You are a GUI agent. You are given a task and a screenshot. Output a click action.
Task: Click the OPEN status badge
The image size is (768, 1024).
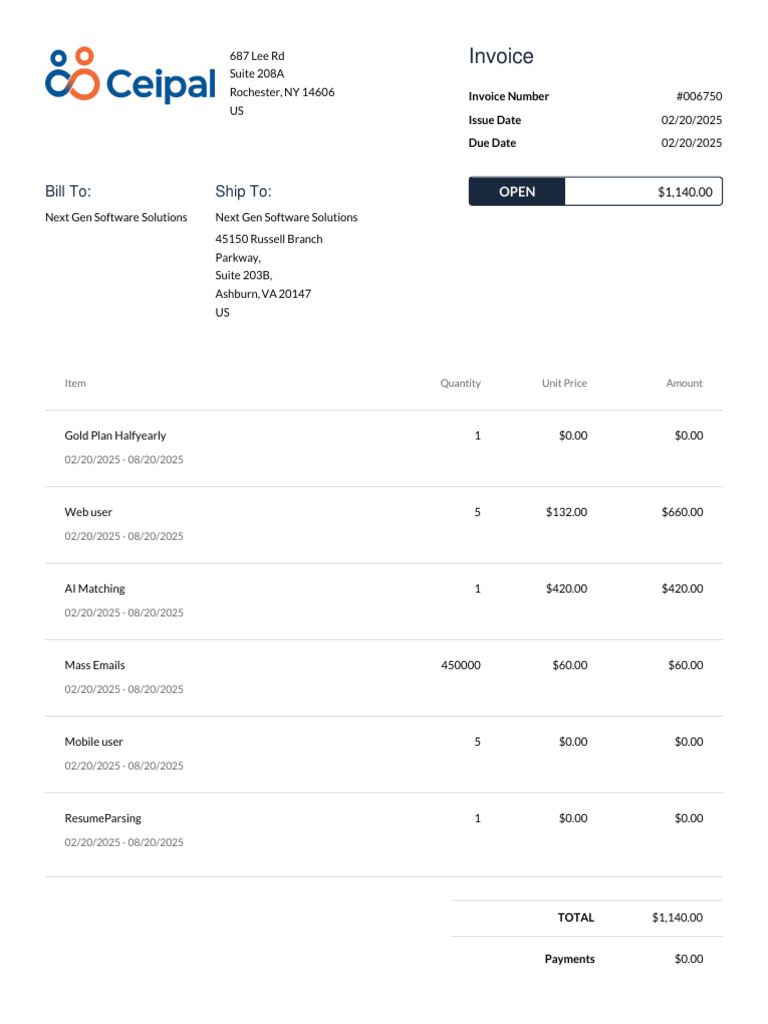click(517, 192)
